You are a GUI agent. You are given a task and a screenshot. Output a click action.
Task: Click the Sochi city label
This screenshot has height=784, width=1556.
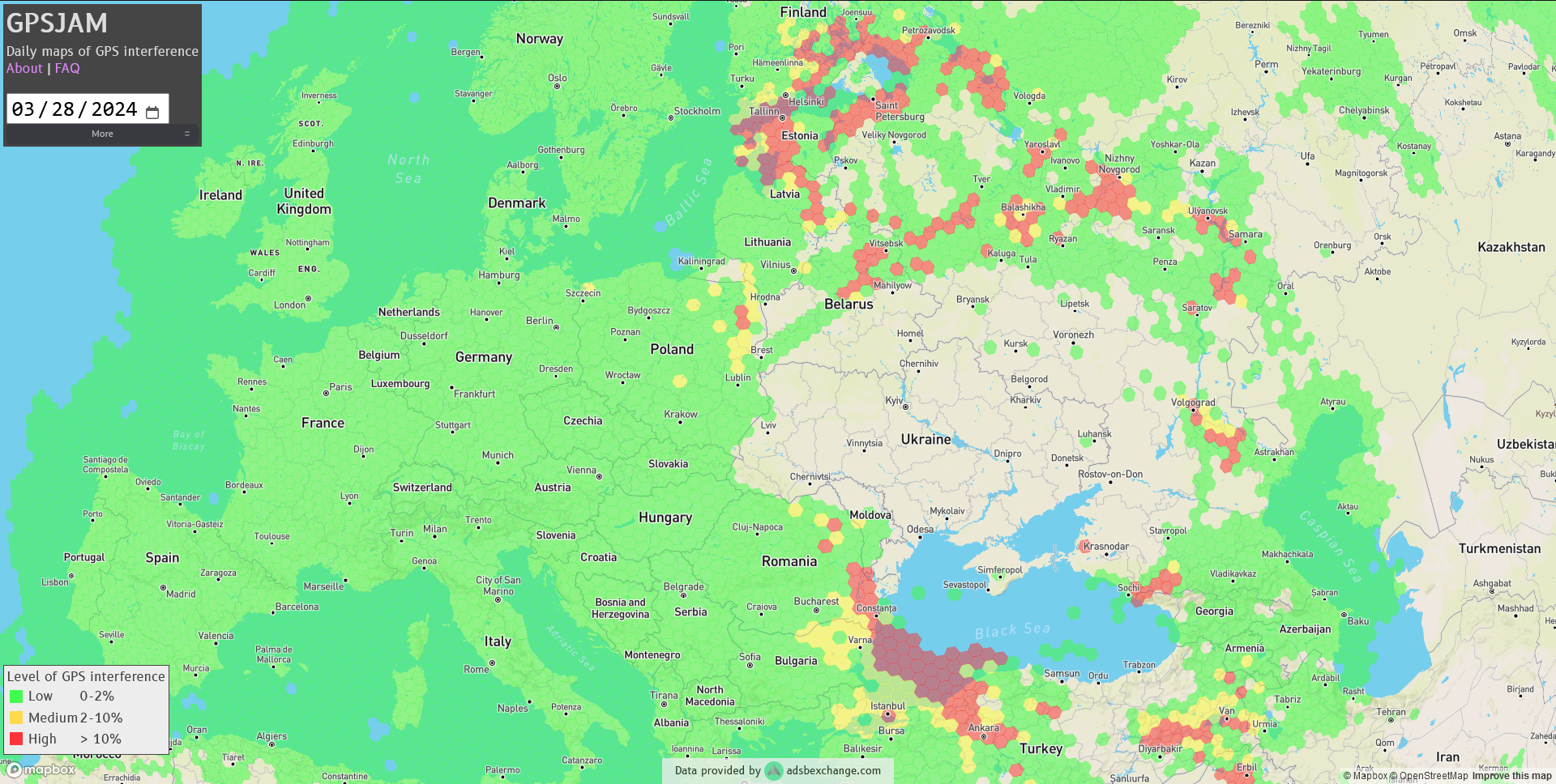click(x=1128, y=588)
